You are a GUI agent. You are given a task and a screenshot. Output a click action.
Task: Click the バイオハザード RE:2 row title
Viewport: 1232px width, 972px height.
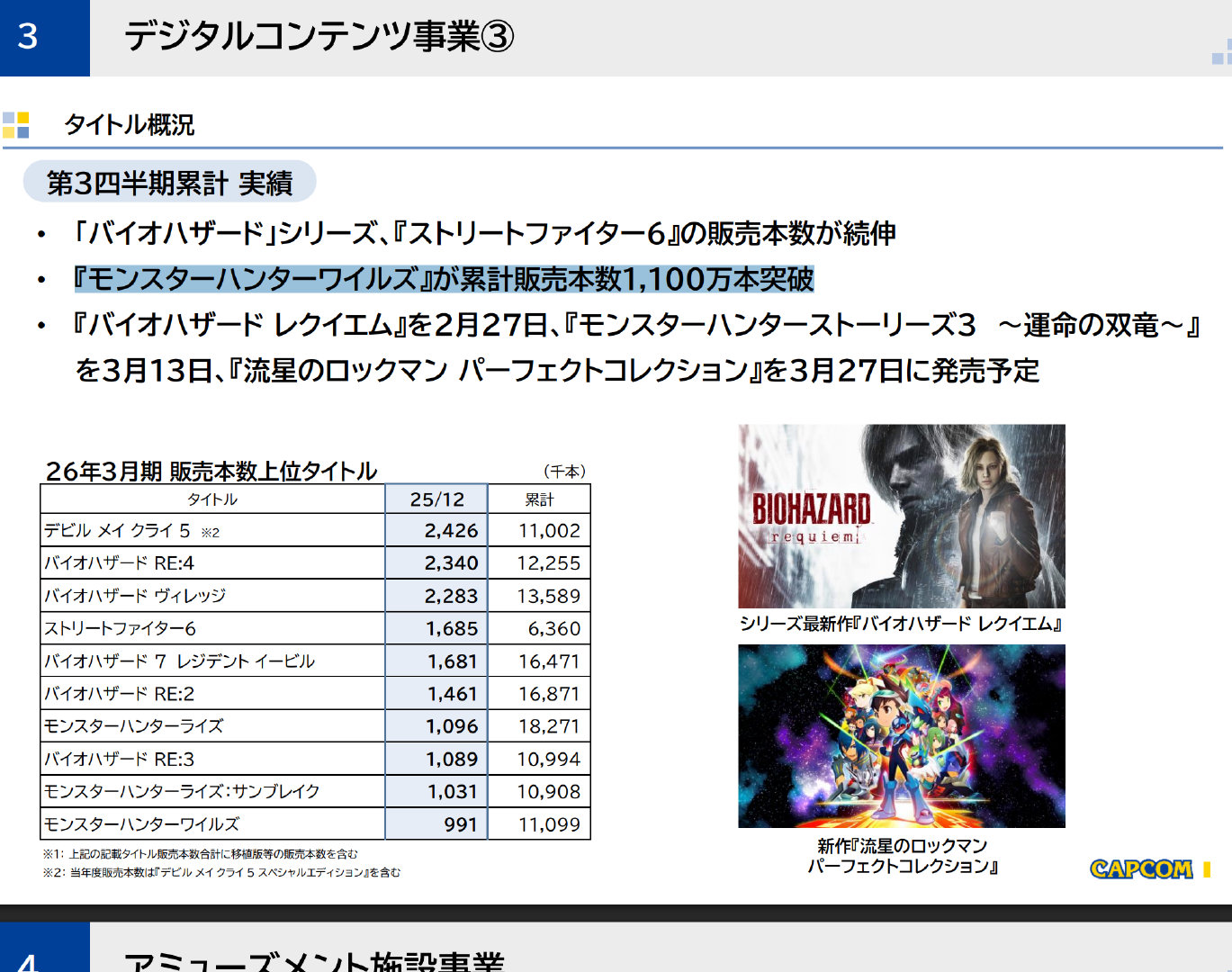pyautogui.click(x=119, y=694)
